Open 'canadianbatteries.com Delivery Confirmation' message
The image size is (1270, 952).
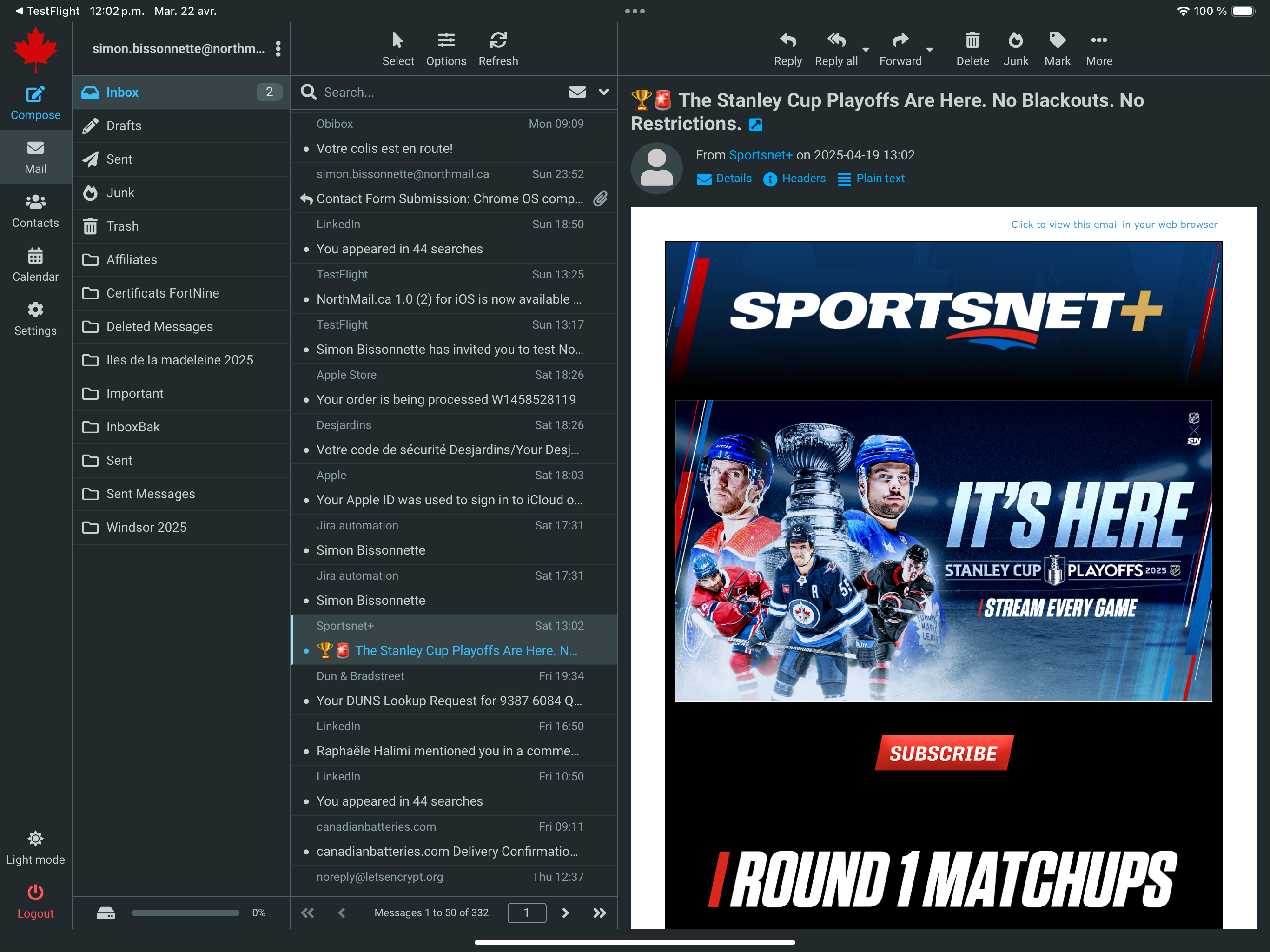point(454,840)
